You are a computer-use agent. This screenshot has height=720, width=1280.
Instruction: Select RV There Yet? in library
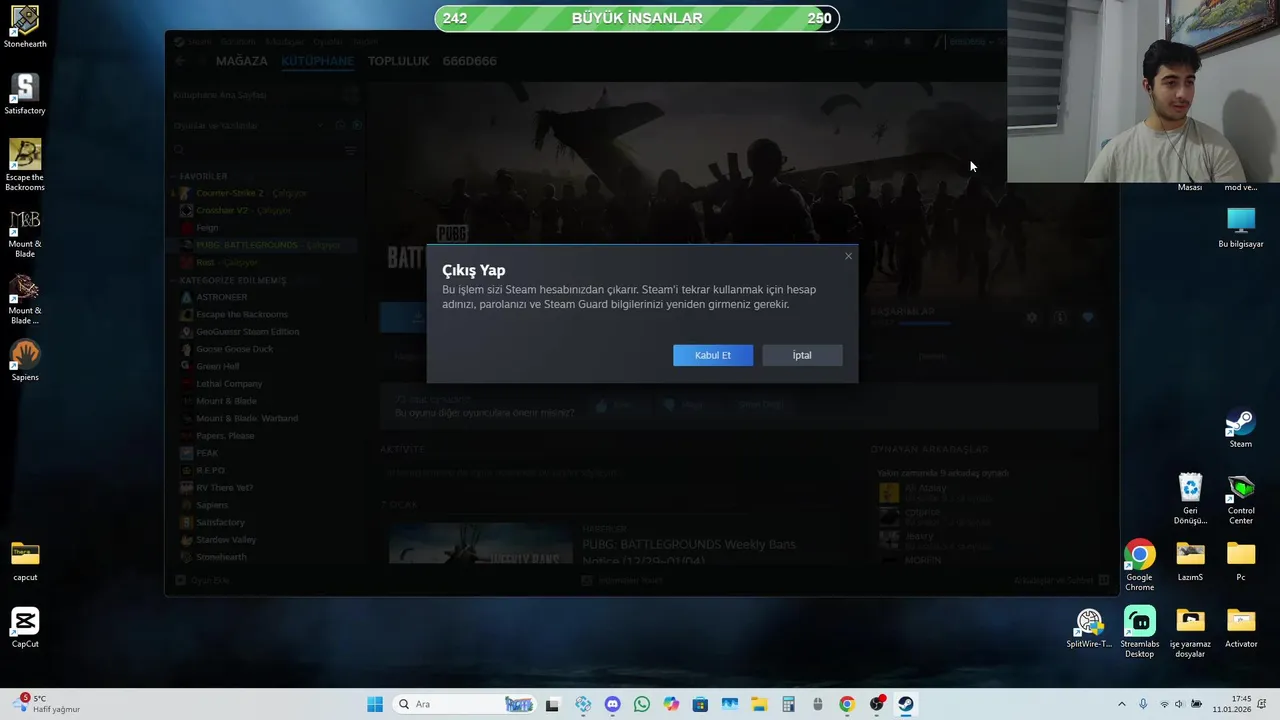pyautogui.click(x=224, y=487)
